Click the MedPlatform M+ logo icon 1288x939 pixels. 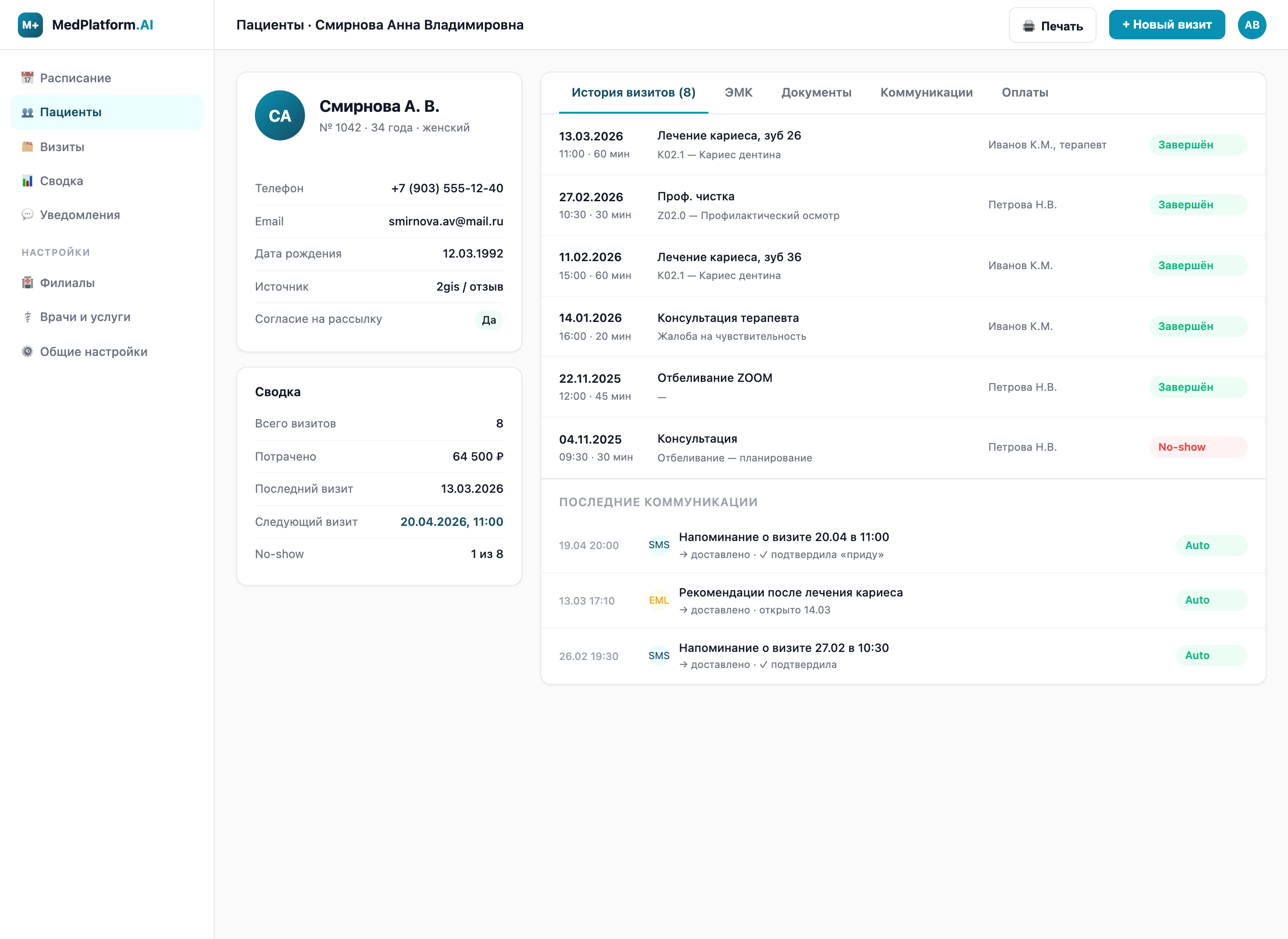[30, 25]
